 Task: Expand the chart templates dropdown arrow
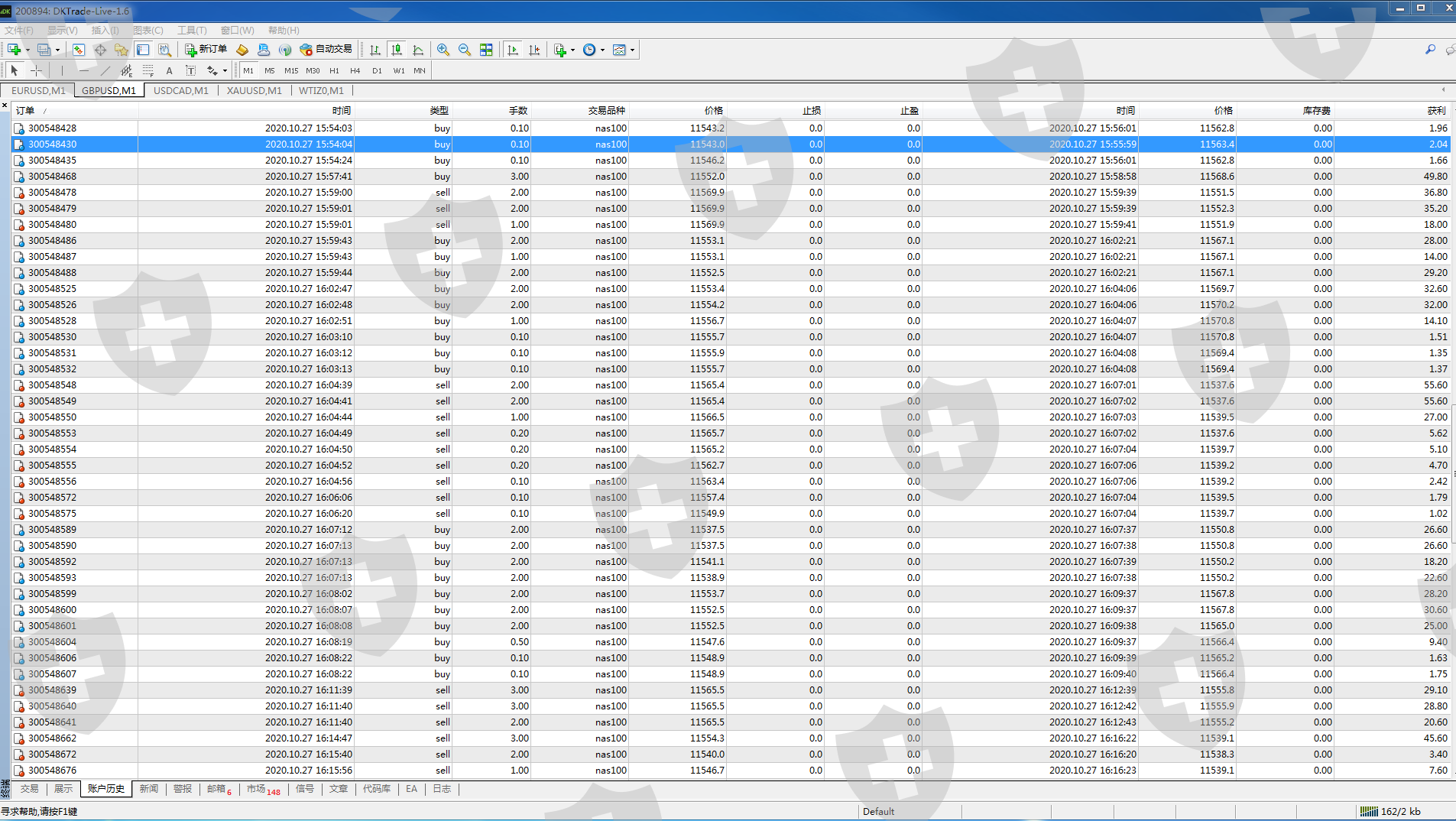[632, 50]
